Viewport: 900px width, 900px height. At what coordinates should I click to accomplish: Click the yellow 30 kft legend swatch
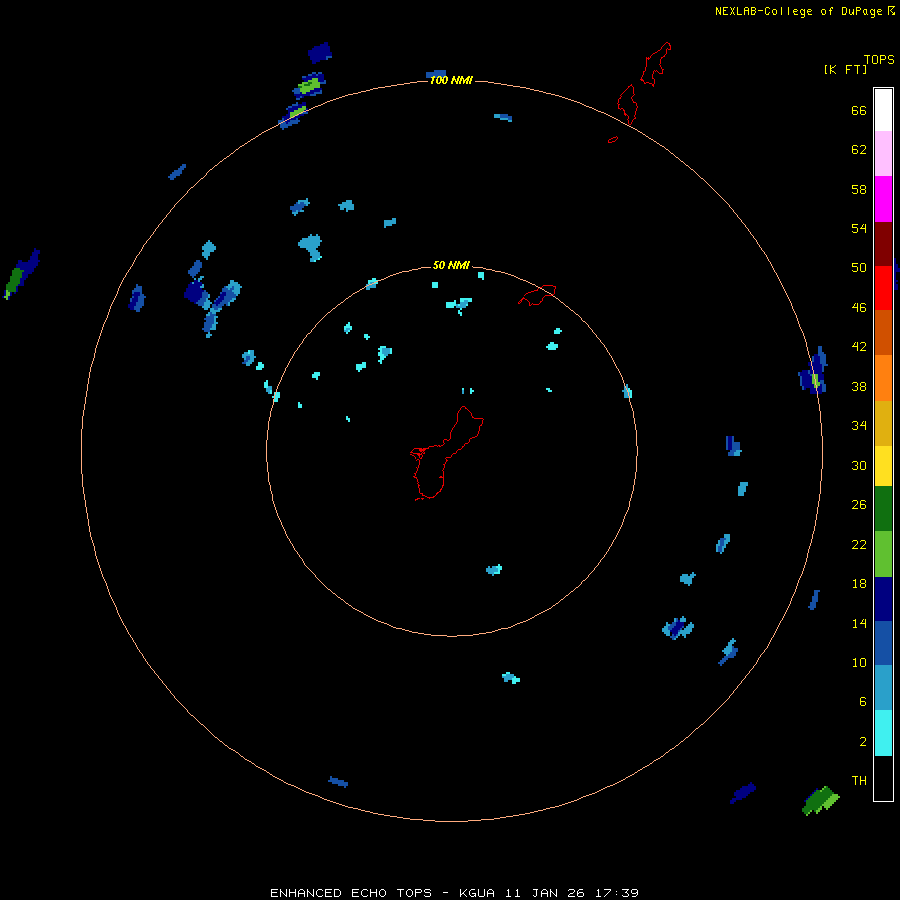[x=883, y=466]
